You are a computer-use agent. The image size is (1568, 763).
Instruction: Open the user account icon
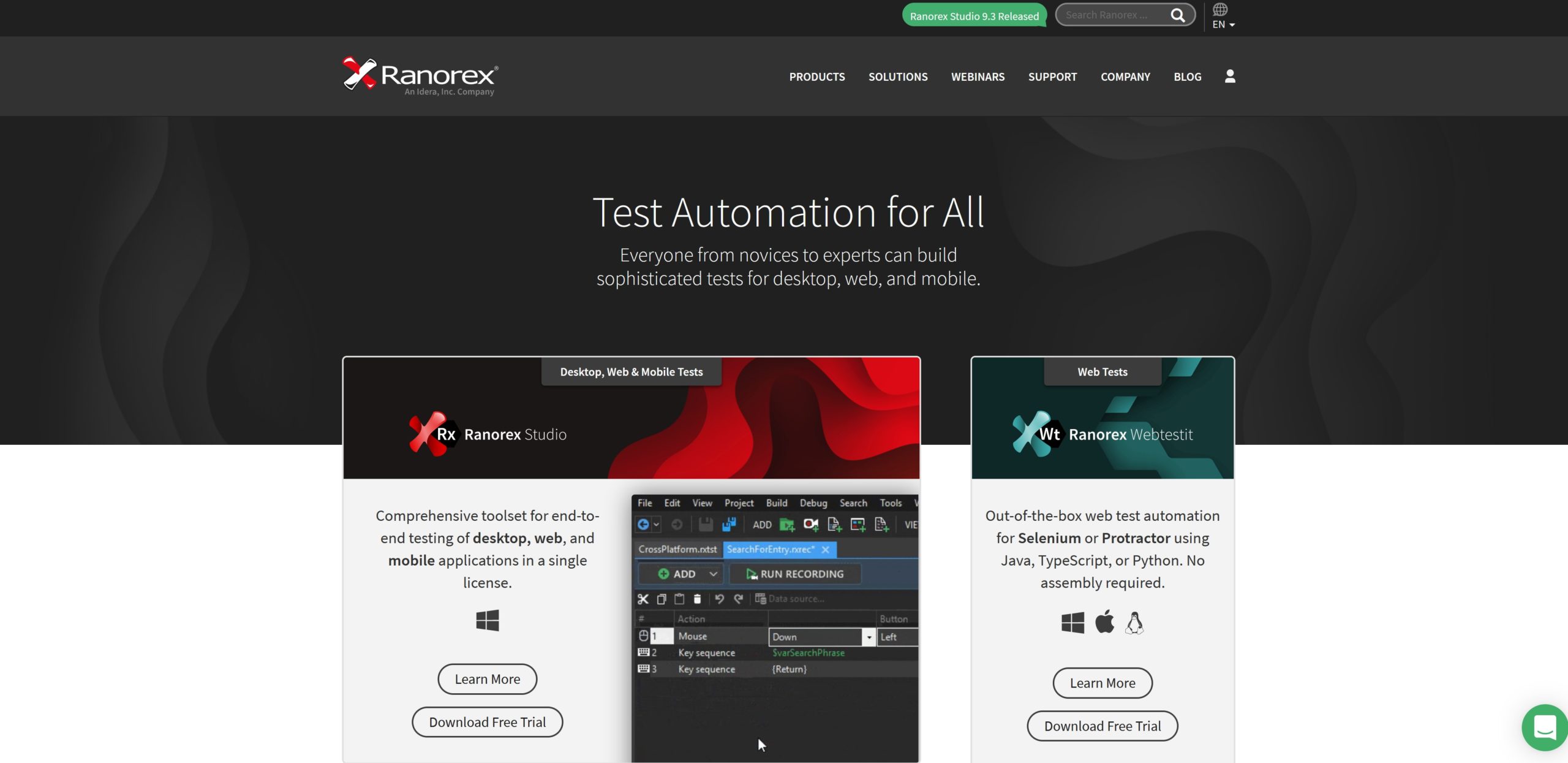[x=1229, y=76]
